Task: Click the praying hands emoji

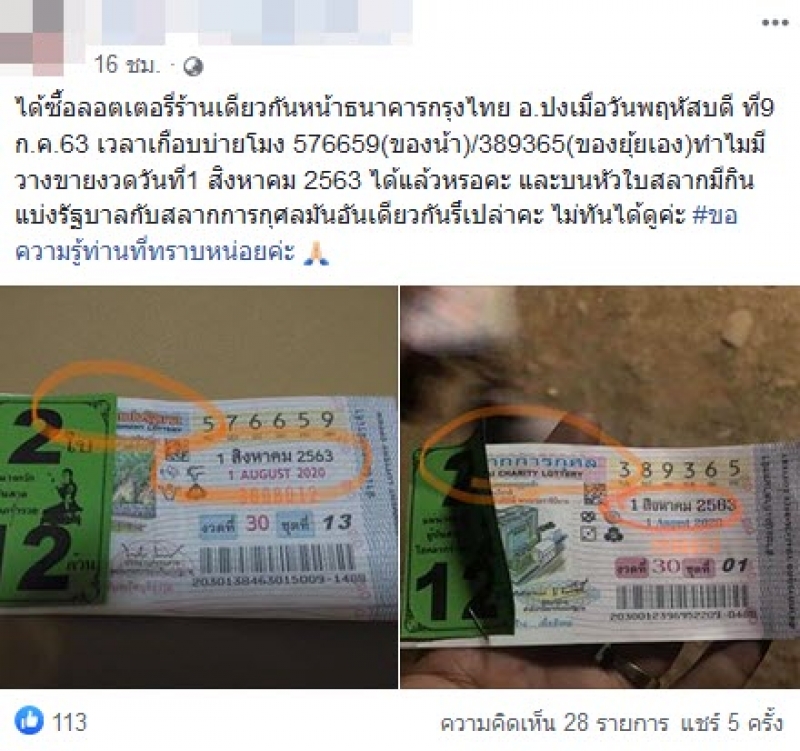Action: (x=316, y=254)
